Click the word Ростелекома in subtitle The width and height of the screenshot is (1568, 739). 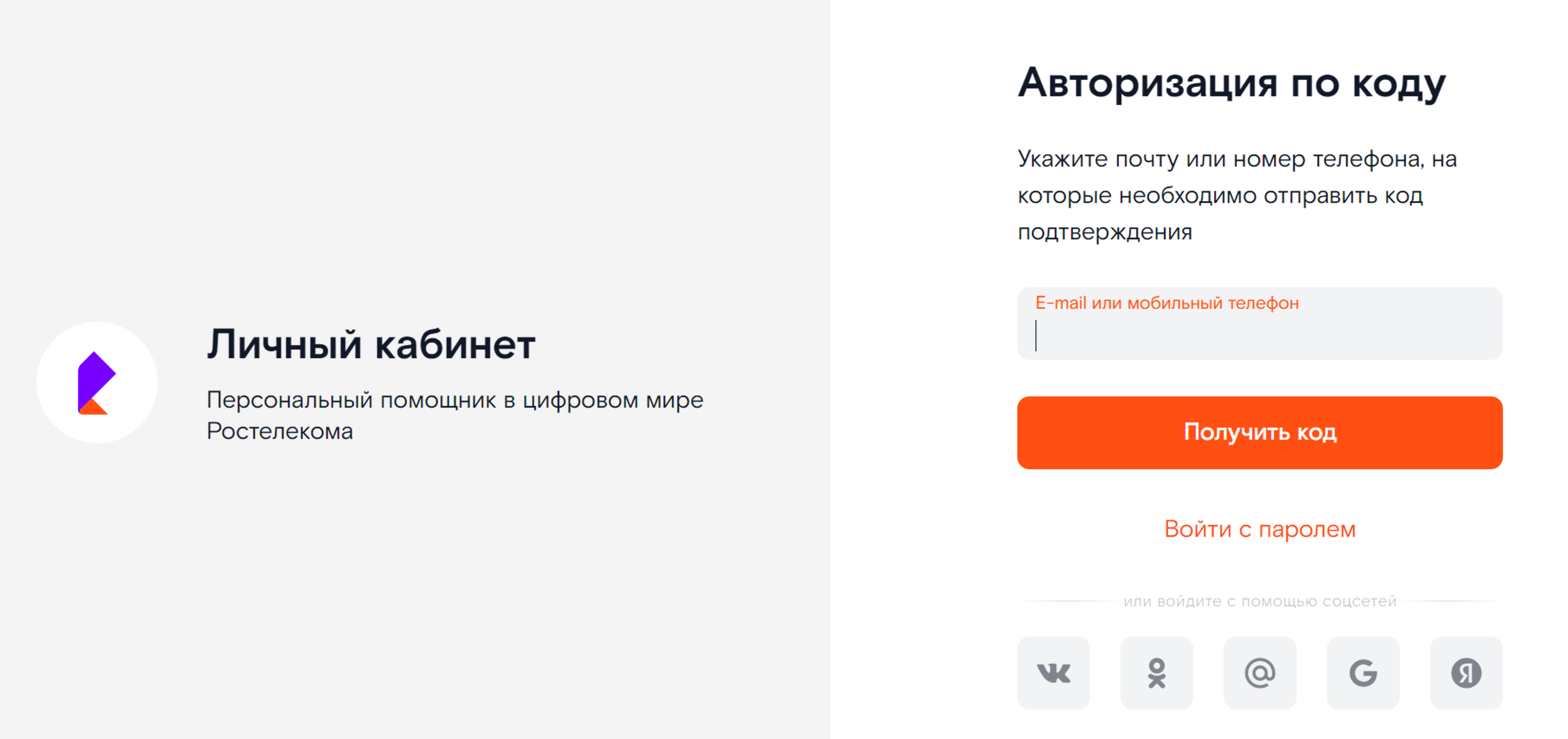click(279, 431)
